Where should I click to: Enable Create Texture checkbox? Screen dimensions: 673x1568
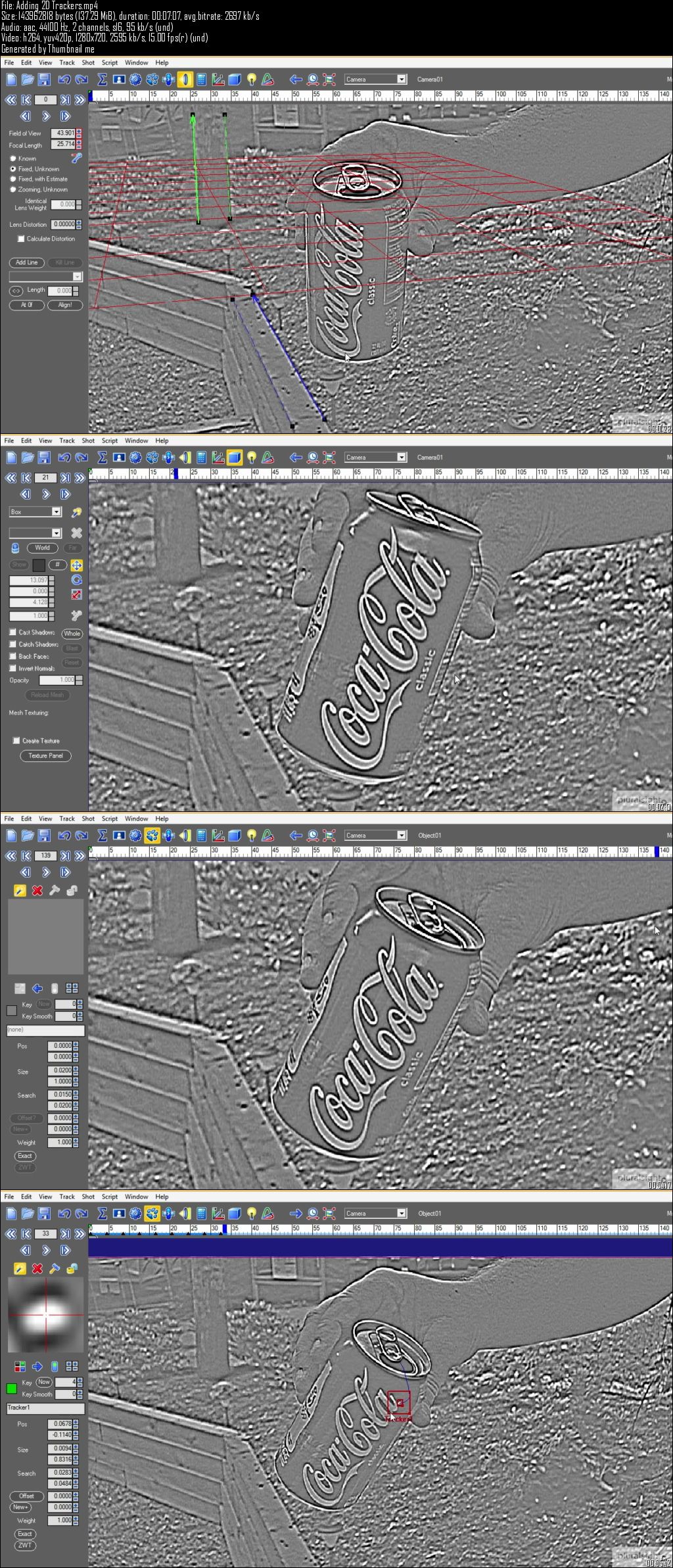coord(16,740)
